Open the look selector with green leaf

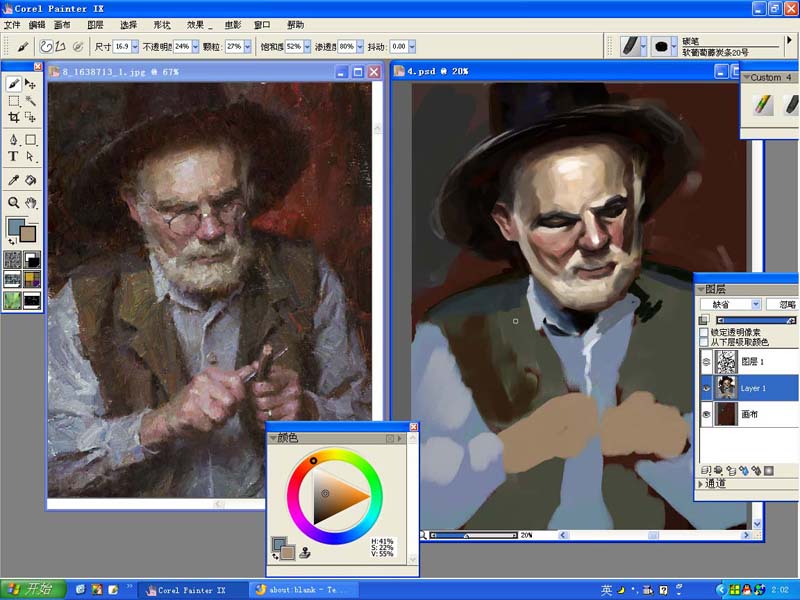click(x=13, y=300)
